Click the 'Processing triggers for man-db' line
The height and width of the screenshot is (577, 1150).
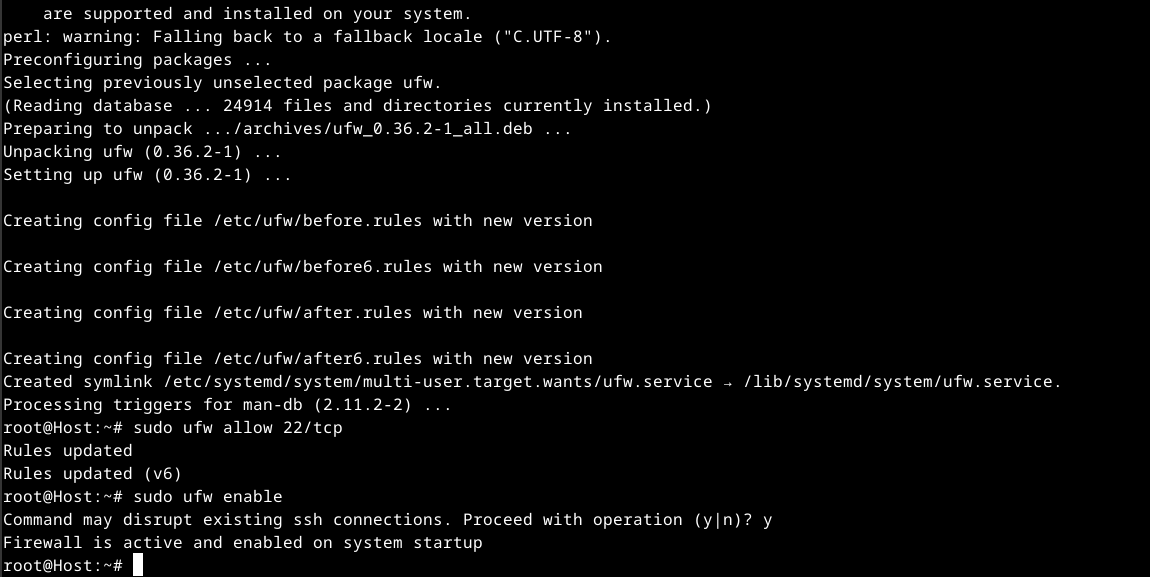coord(227,405)
